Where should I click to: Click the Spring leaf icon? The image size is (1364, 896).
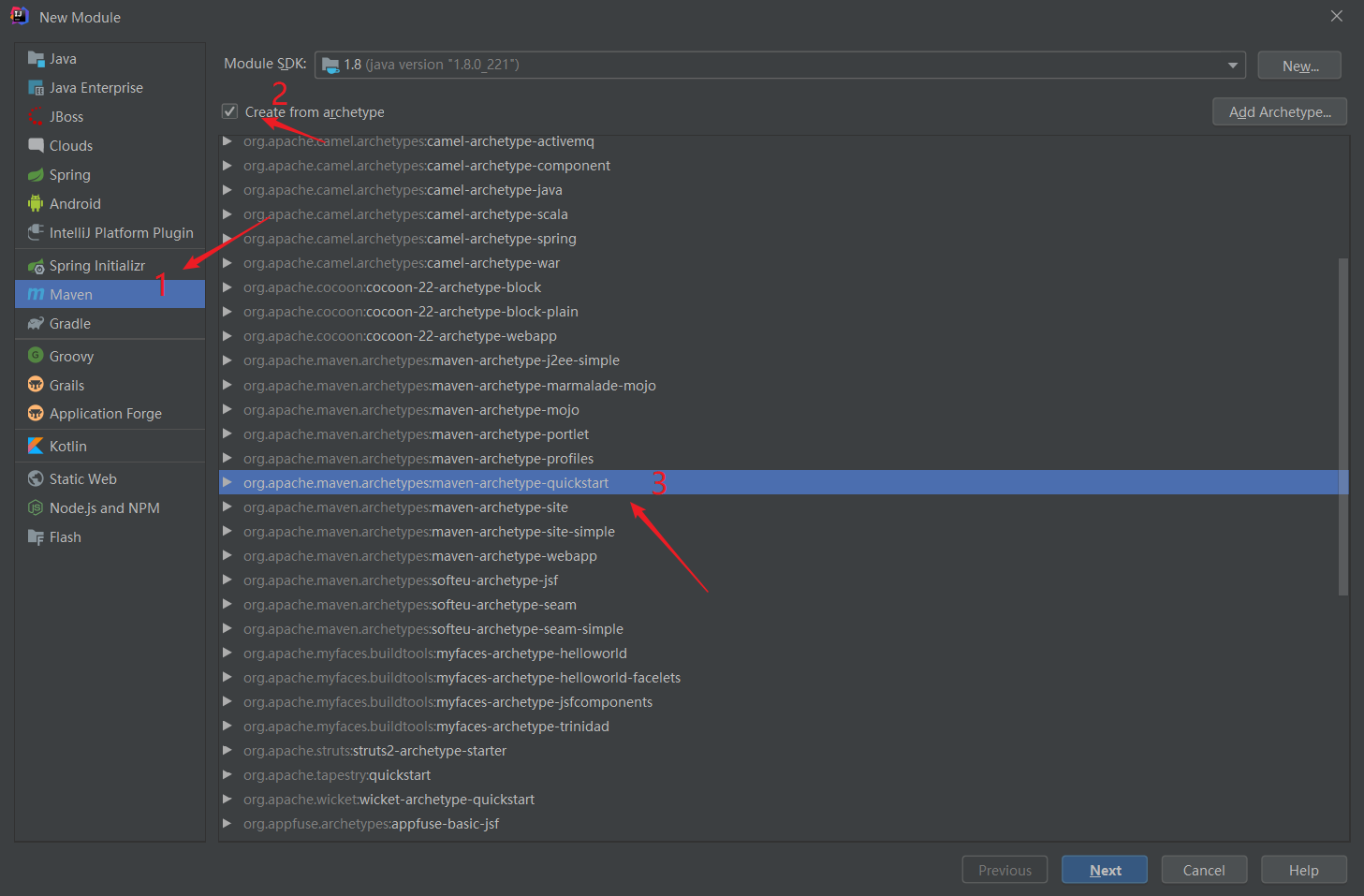point(36,175)
